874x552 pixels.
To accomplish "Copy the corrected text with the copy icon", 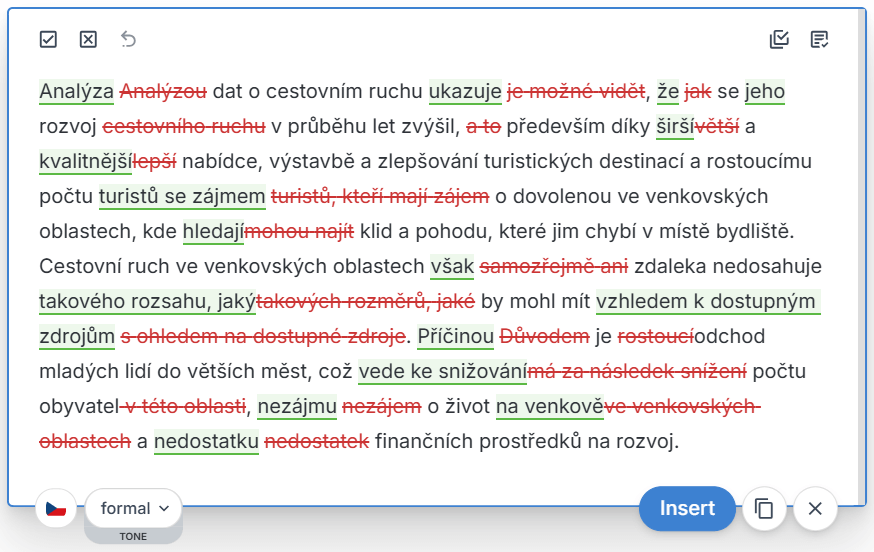I will click(764, 508).
